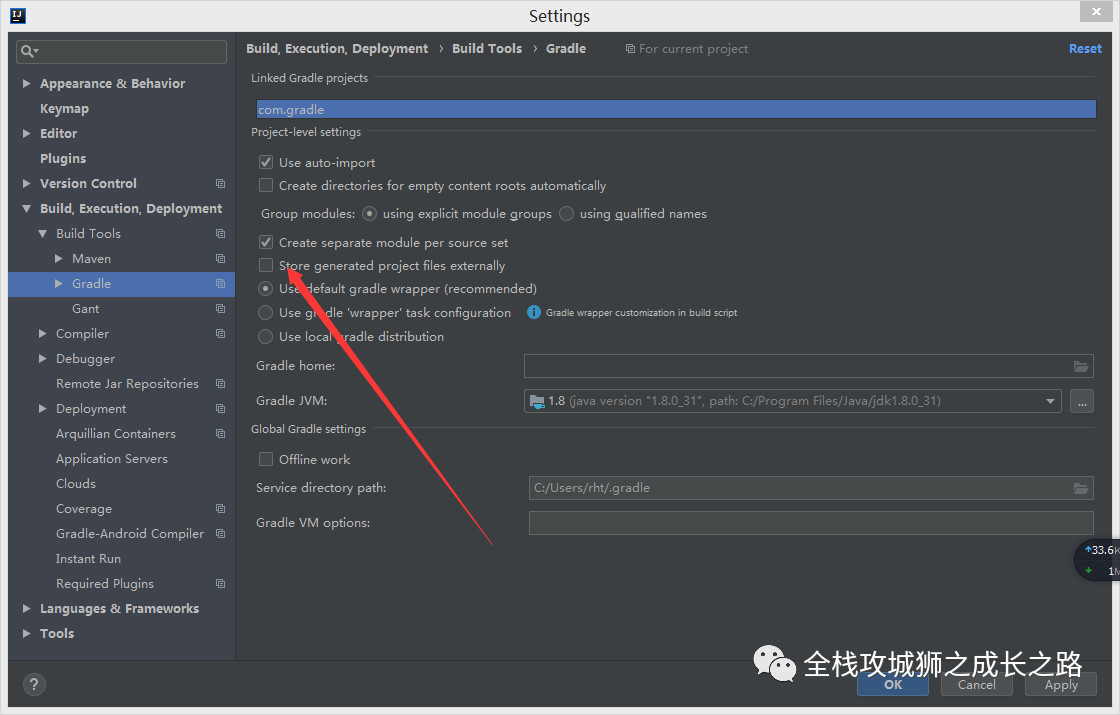Screen dimensions: 1120x715
Task: Click the Apply button
Action: coord(1061,684)
